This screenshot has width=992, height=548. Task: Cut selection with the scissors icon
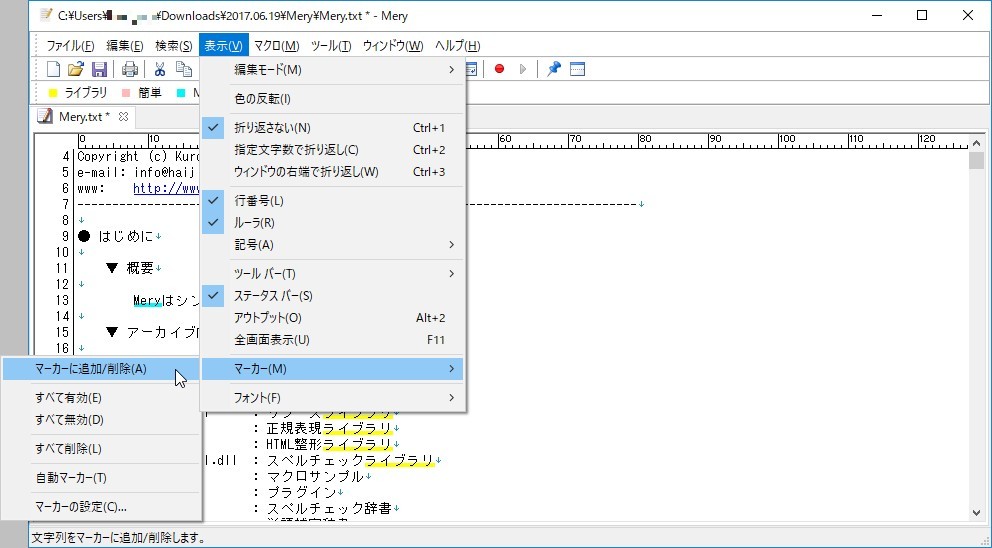click(x=160, y=69)
